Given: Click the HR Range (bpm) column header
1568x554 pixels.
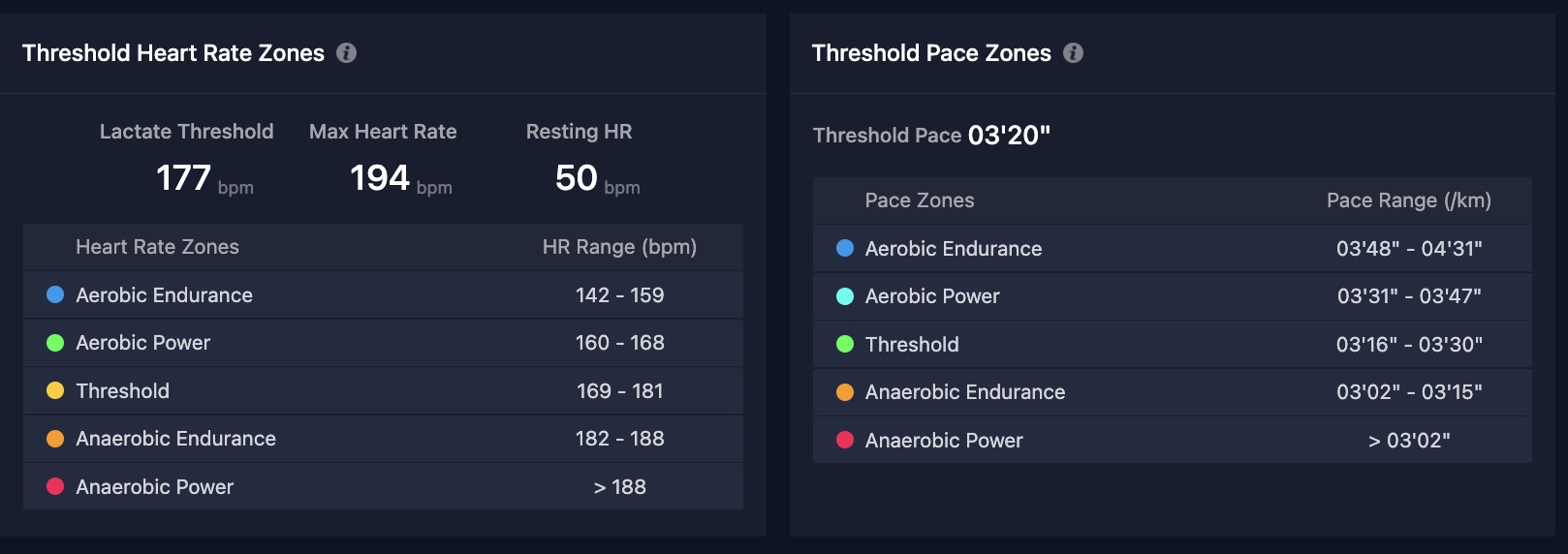Looking at the screenshot, I should click(x=619, y=247).
